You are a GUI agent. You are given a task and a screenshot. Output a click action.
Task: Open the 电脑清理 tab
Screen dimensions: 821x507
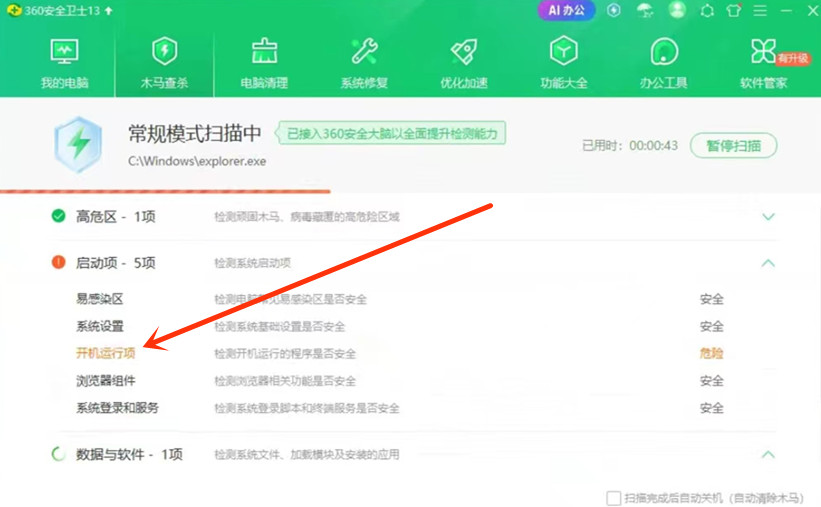(264, 64)
